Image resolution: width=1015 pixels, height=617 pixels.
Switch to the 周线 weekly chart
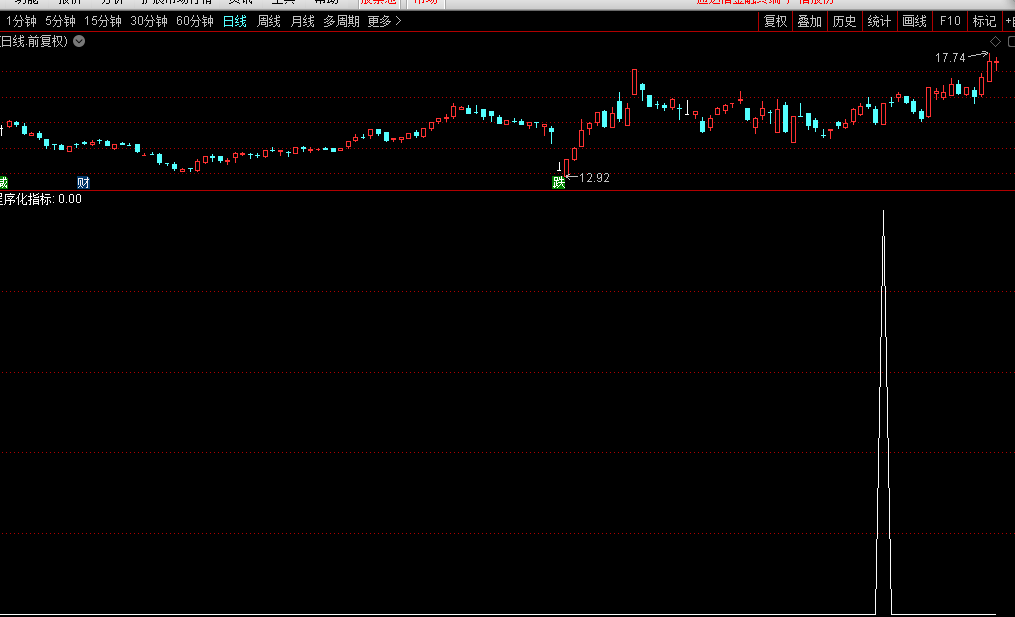coord(269,21)
